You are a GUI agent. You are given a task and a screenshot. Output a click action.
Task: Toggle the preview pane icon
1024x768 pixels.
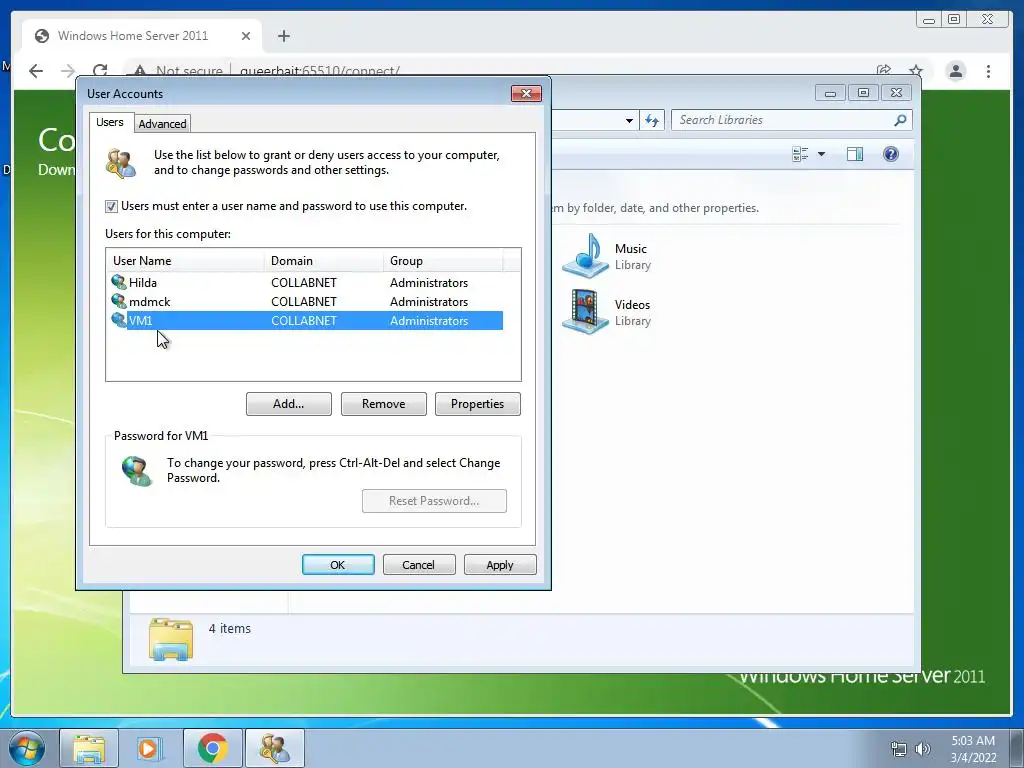pos(855,154)
